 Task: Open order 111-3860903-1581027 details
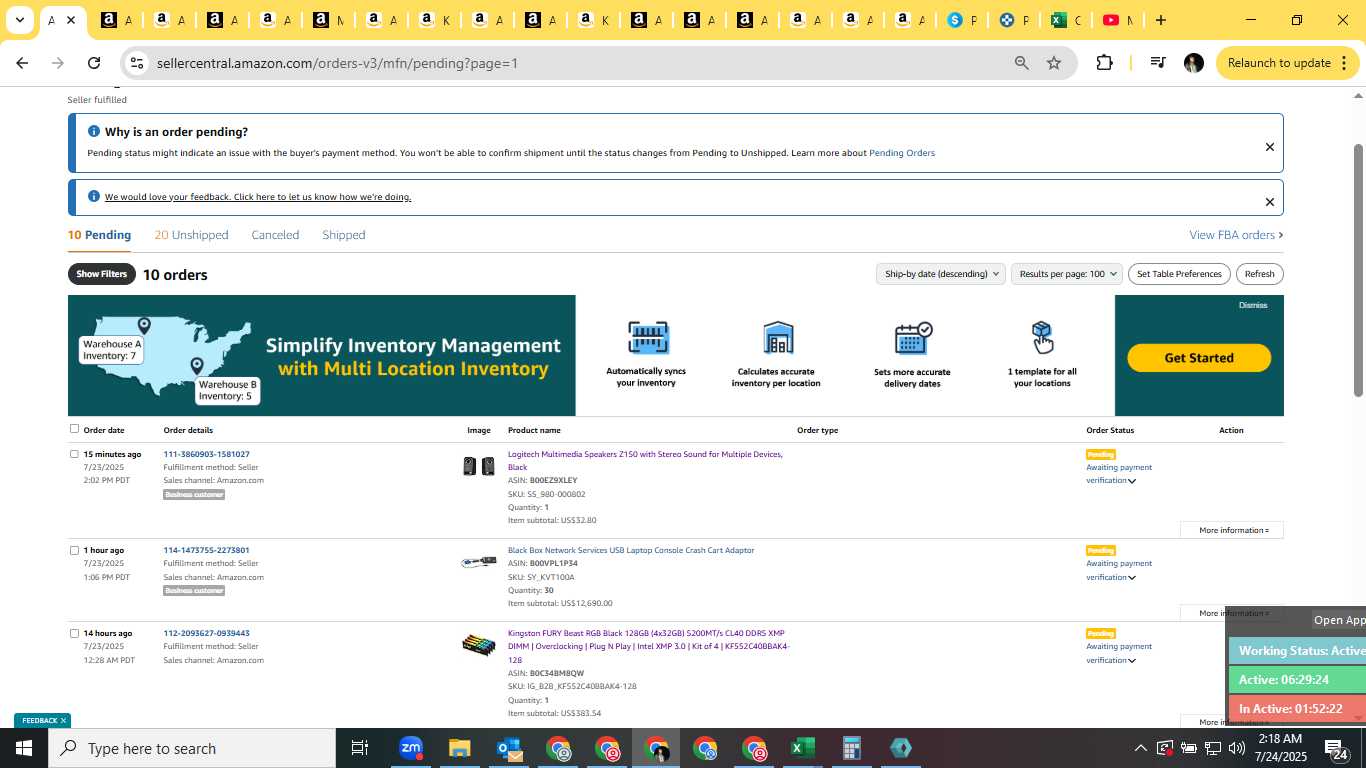tap(206, 454)
